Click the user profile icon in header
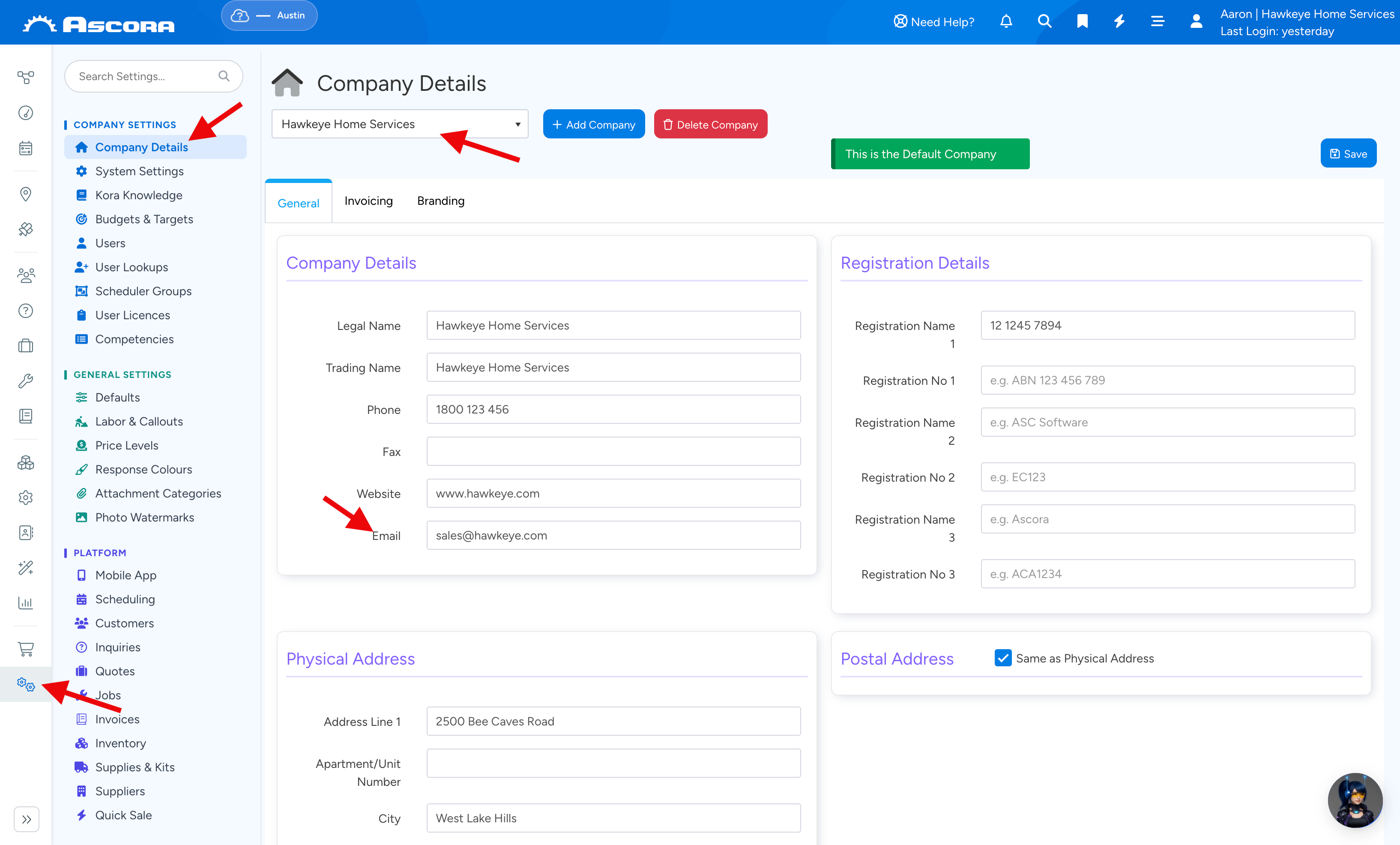This screenshot has width=1400, height=845. 1196,21
